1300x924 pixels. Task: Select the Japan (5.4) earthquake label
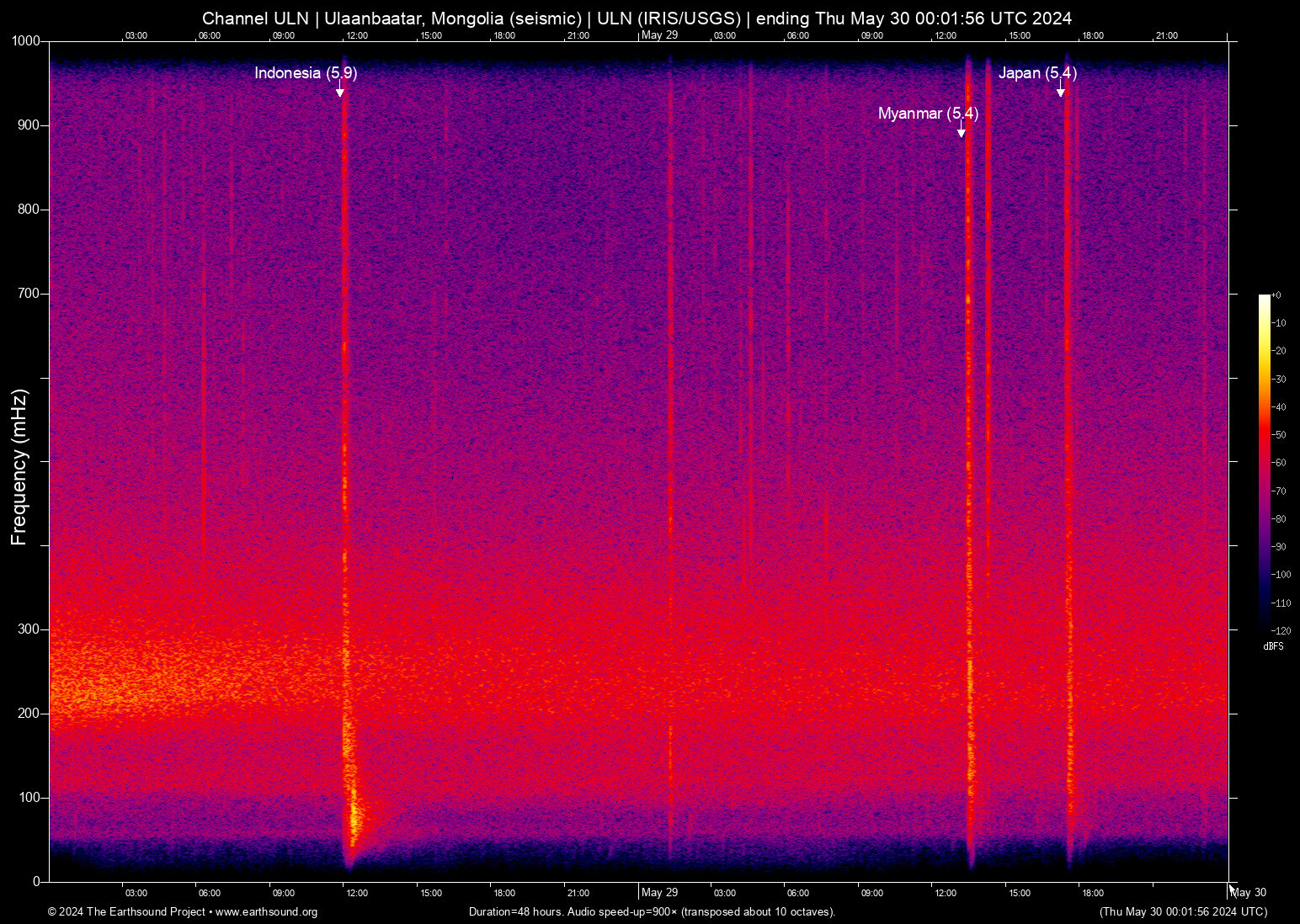[1037, 73]
